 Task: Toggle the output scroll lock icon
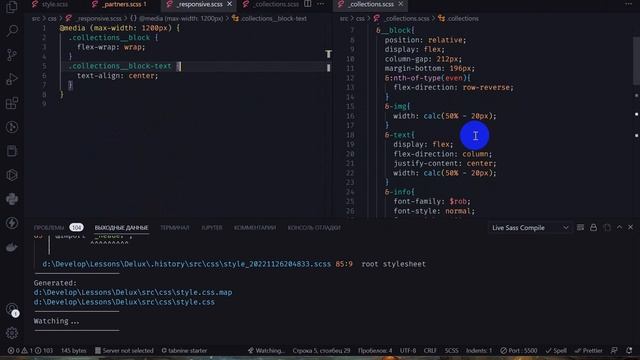pyautogui.click(x=593, y=227)
